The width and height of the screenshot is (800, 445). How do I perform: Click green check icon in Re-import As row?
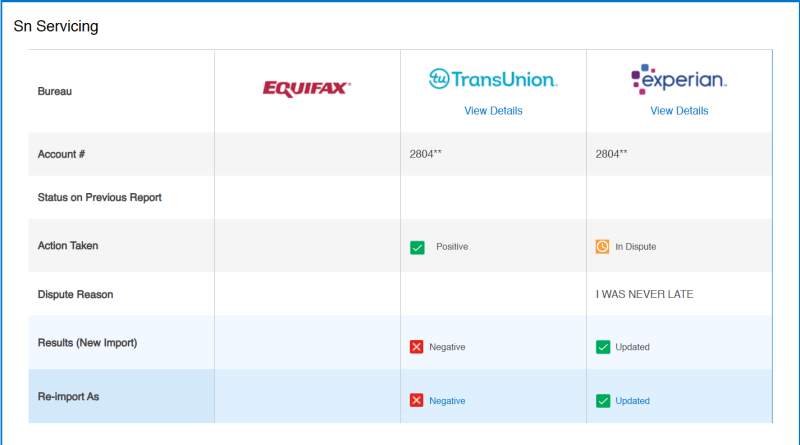click(x=603, y=401)
